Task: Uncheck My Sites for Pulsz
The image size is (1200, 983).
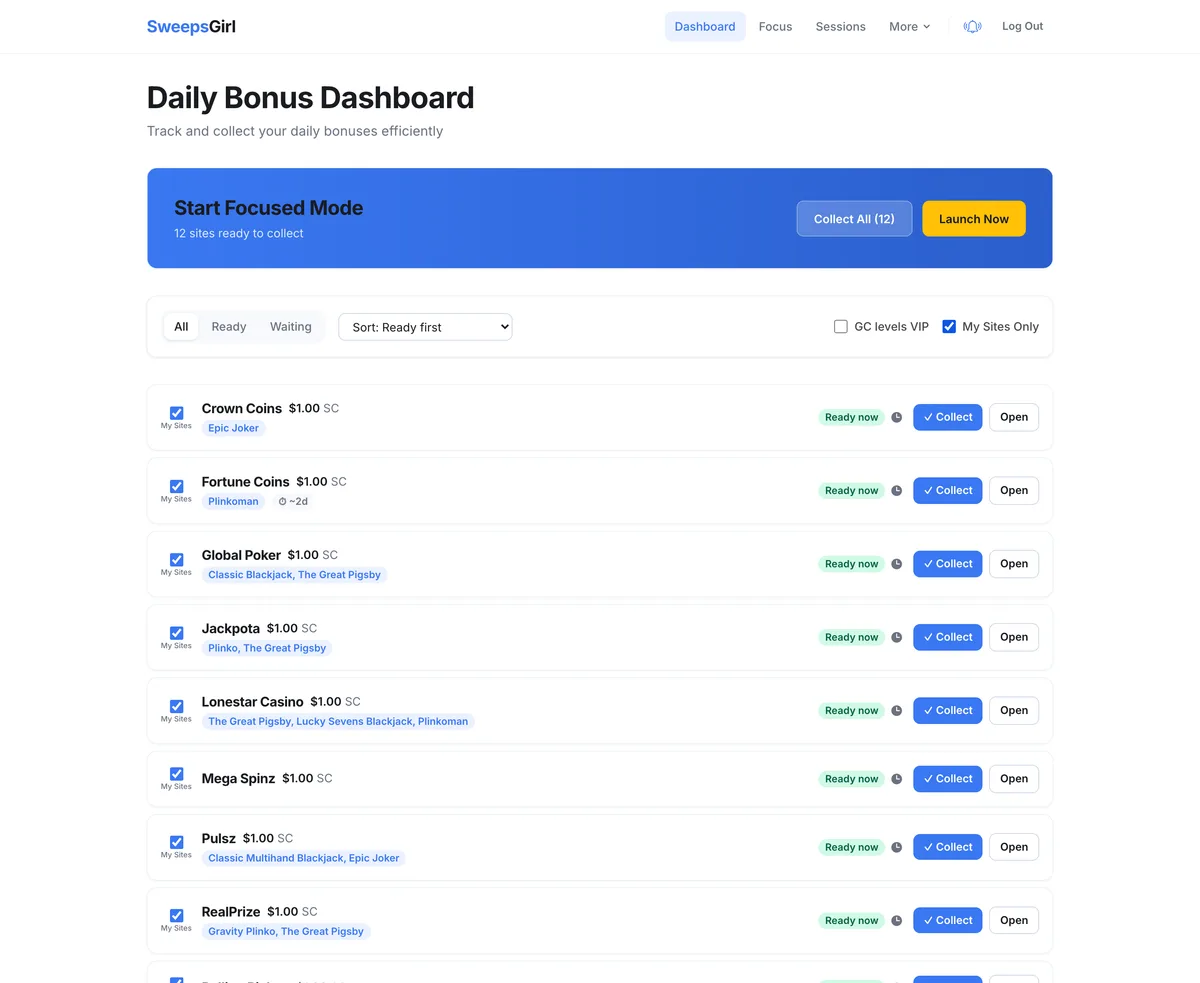Action: click(177, 842)
